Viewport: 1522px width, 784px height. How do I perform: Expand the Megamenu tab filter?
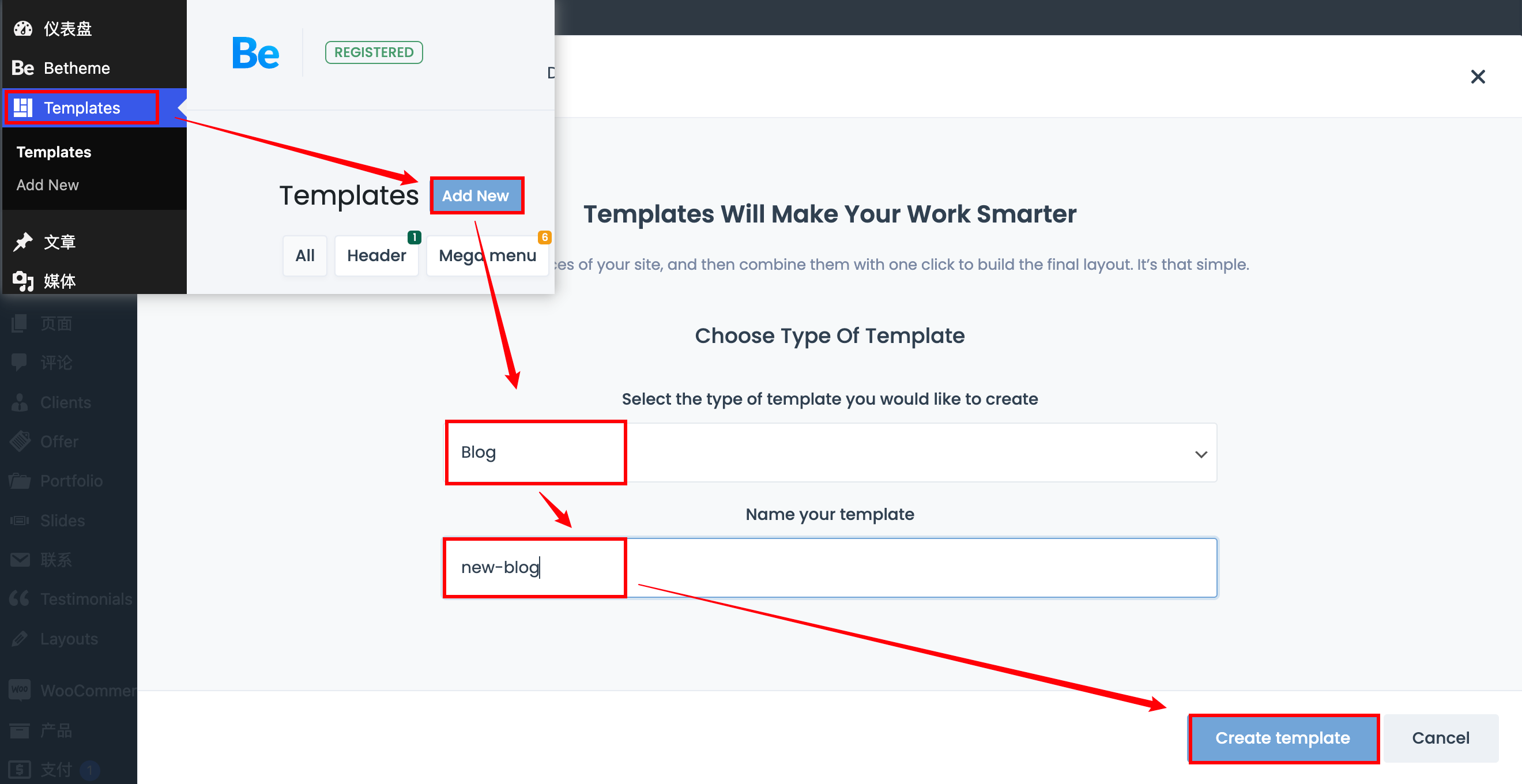point(488,255)
